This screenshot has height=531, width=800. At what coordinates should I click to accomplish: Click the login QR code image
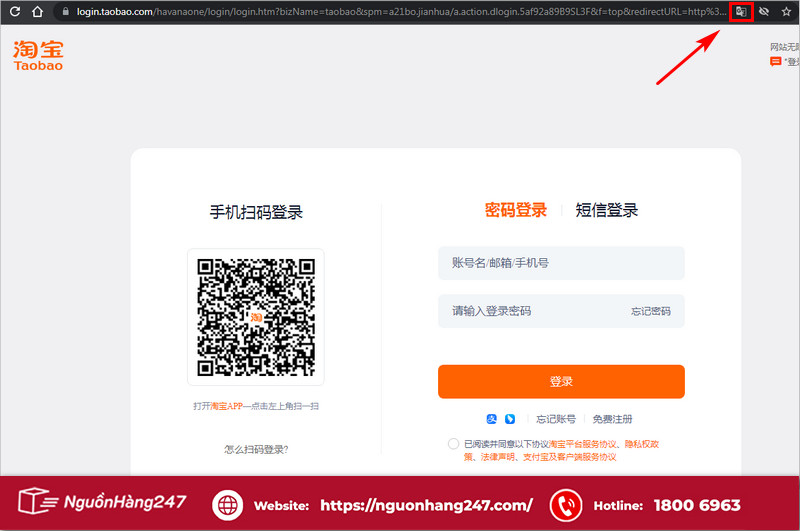[x=256, y=317]
